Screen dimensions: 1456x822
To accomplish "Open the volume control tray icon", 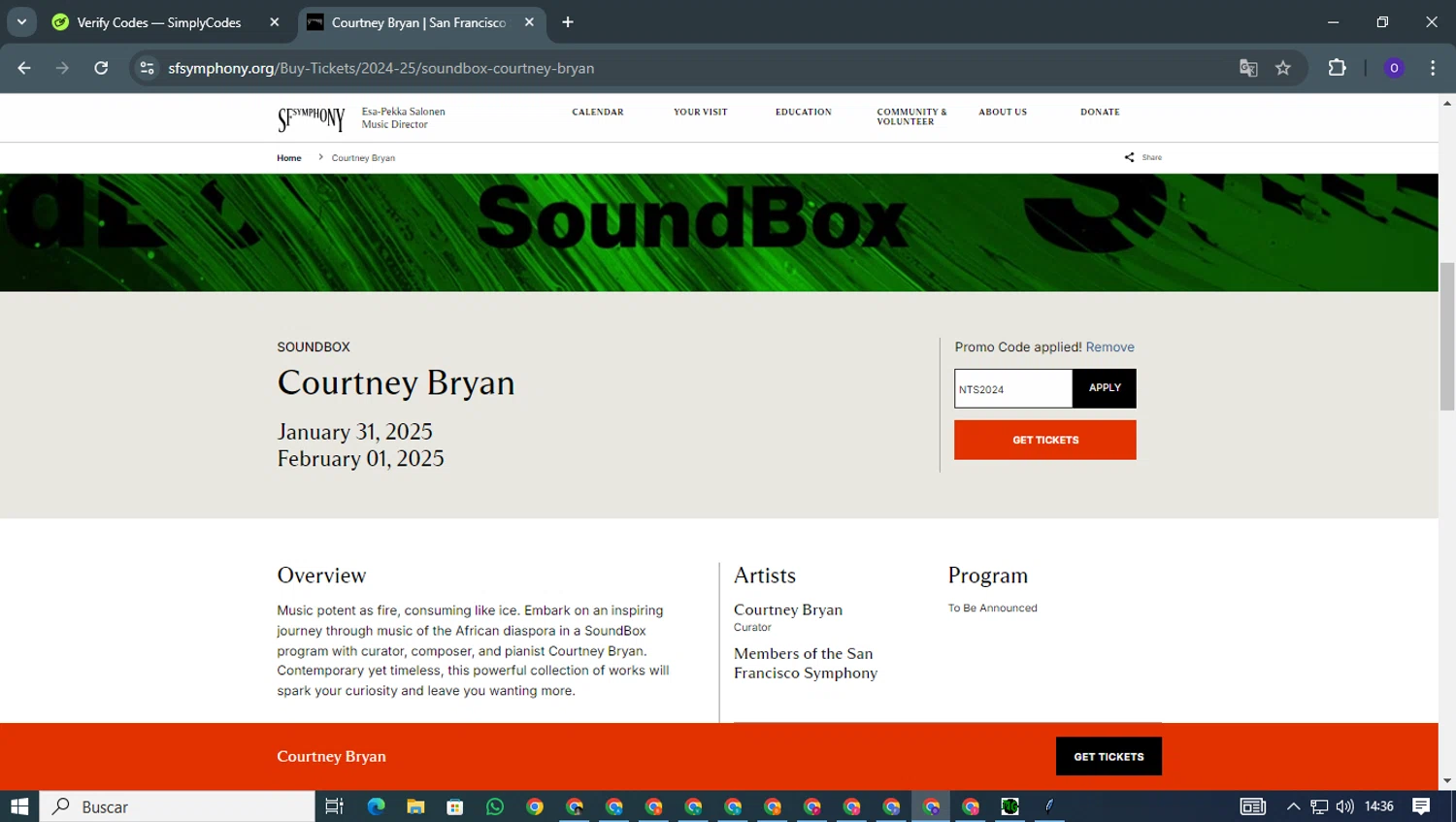I will tap(1344, 806).
